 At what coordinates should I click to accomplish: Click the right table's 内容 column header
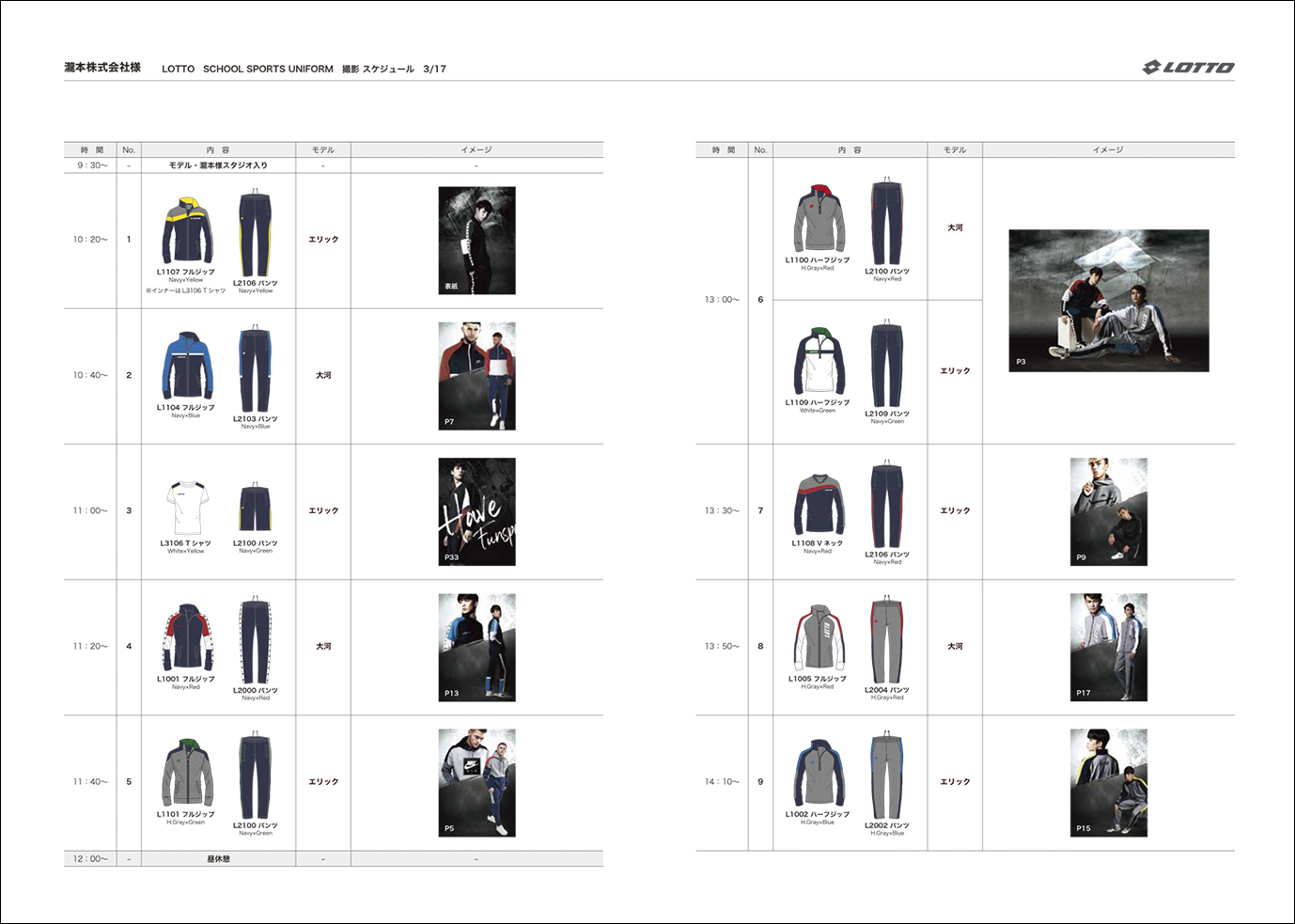click(850, 149)
